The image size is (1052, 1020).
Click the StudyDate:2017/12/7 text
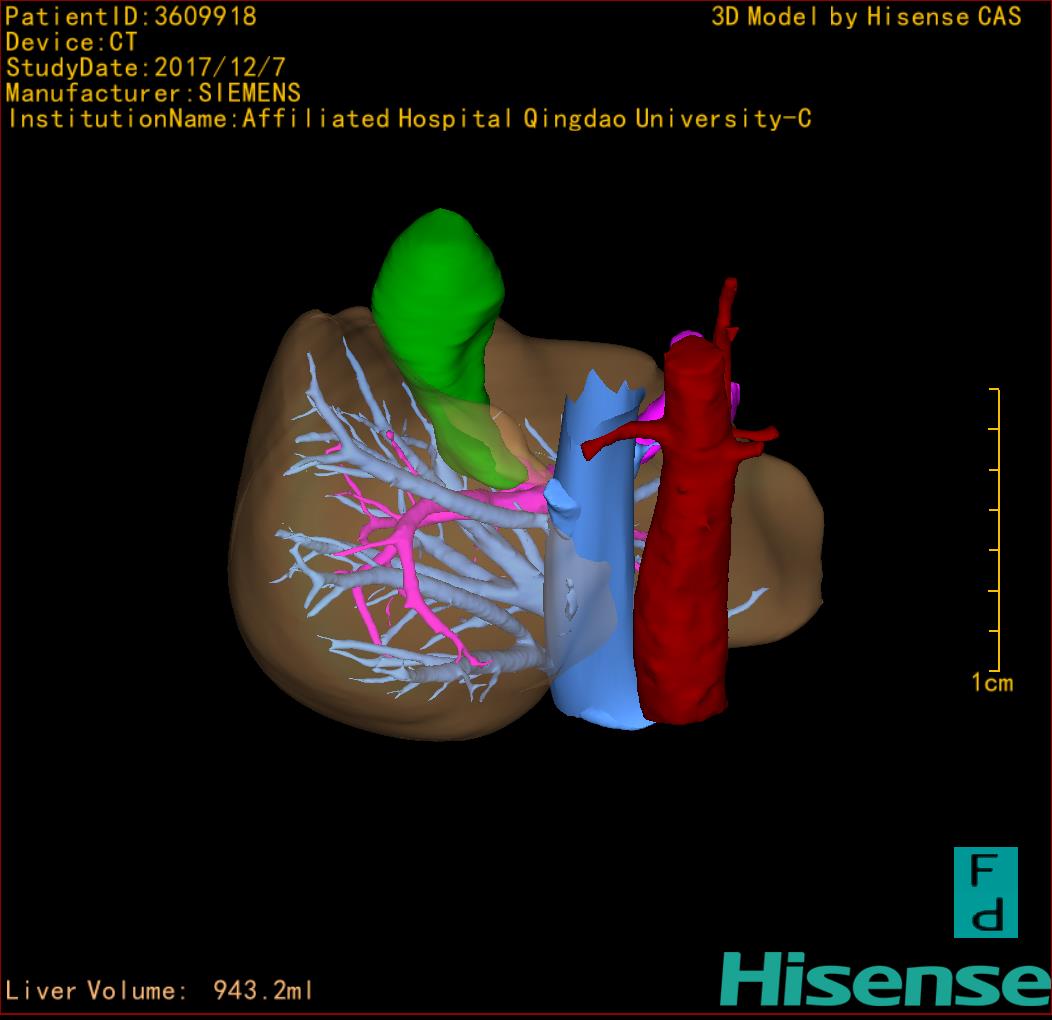(x=146, y=68)
